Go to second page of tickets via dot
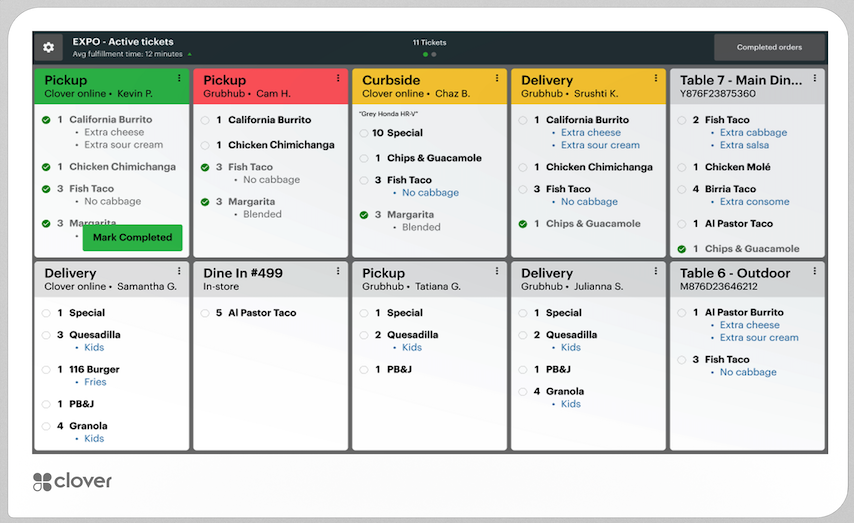 (434, 54)
